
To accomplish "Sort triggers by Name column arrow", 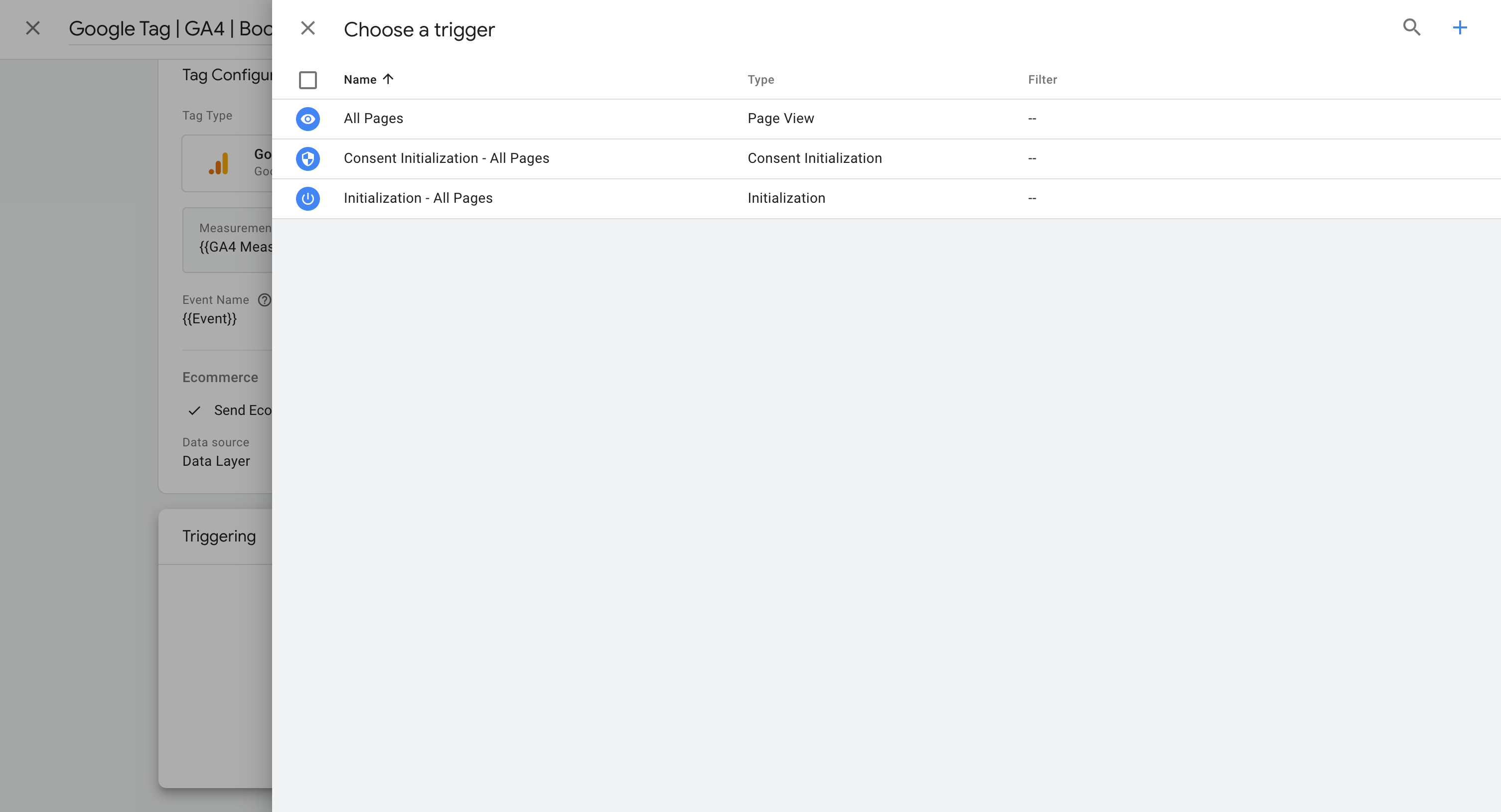I will pos(388,79).
